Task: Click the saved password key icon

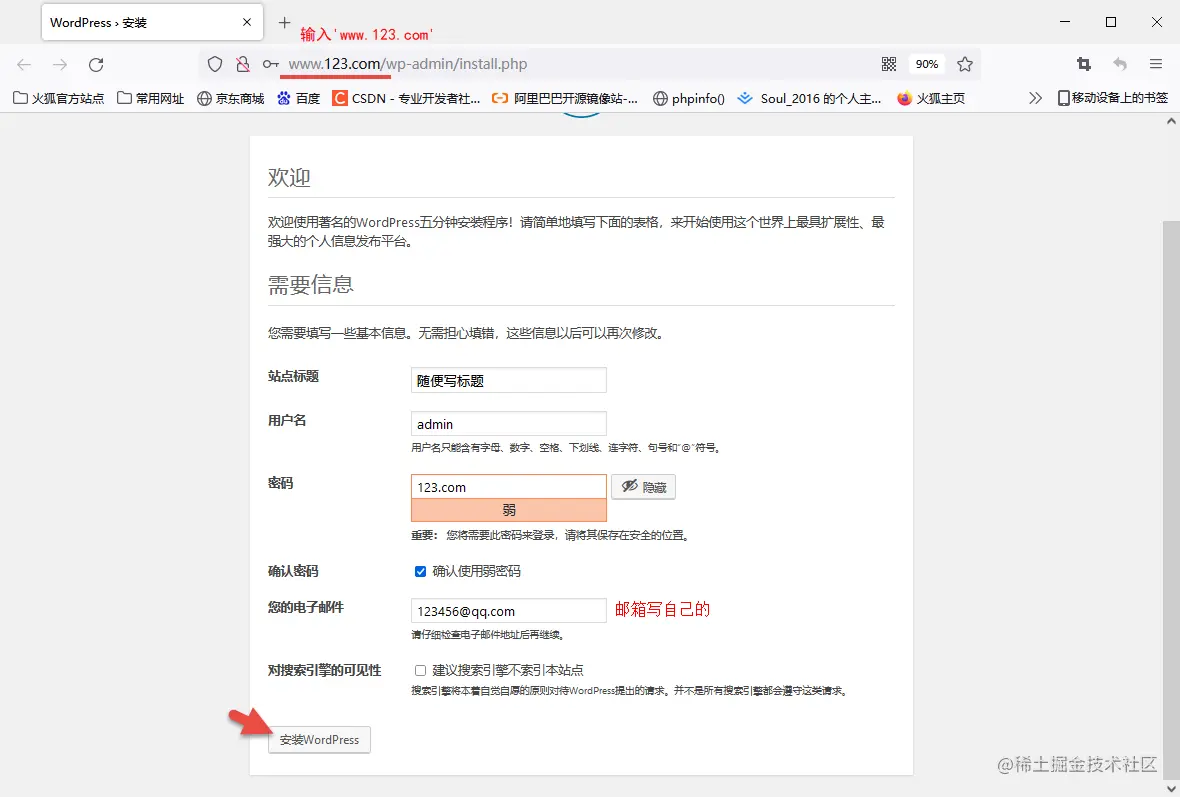Action: point(268,62)
